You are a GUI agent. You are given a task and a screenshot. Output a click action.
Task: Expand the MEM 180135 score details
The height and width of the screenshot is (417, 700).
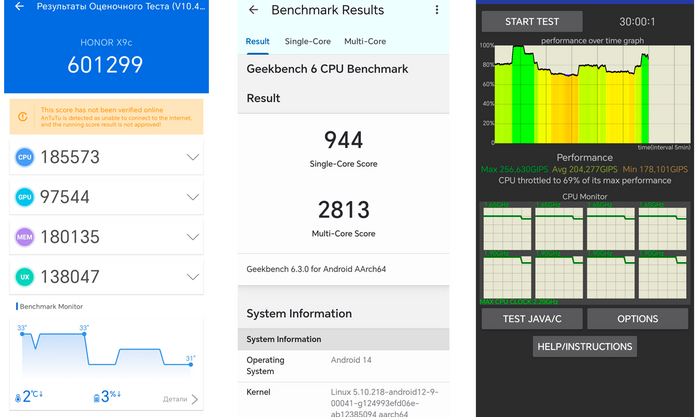(192, 237)
